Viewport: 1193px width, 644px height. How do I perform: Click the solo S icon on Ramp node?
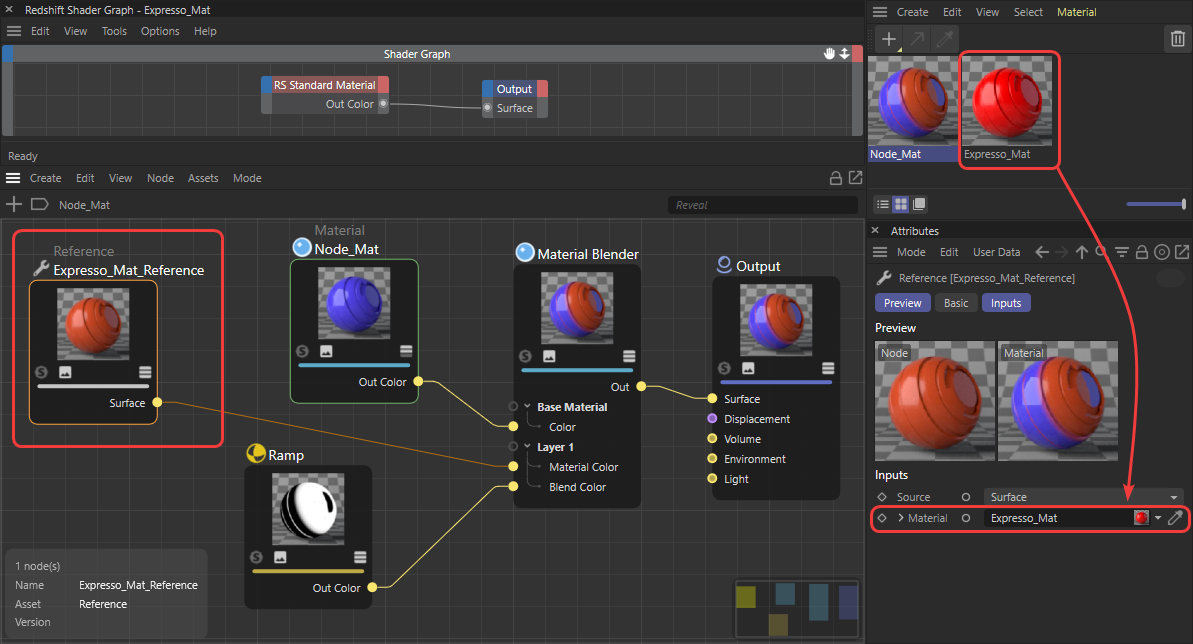[256, 557]
